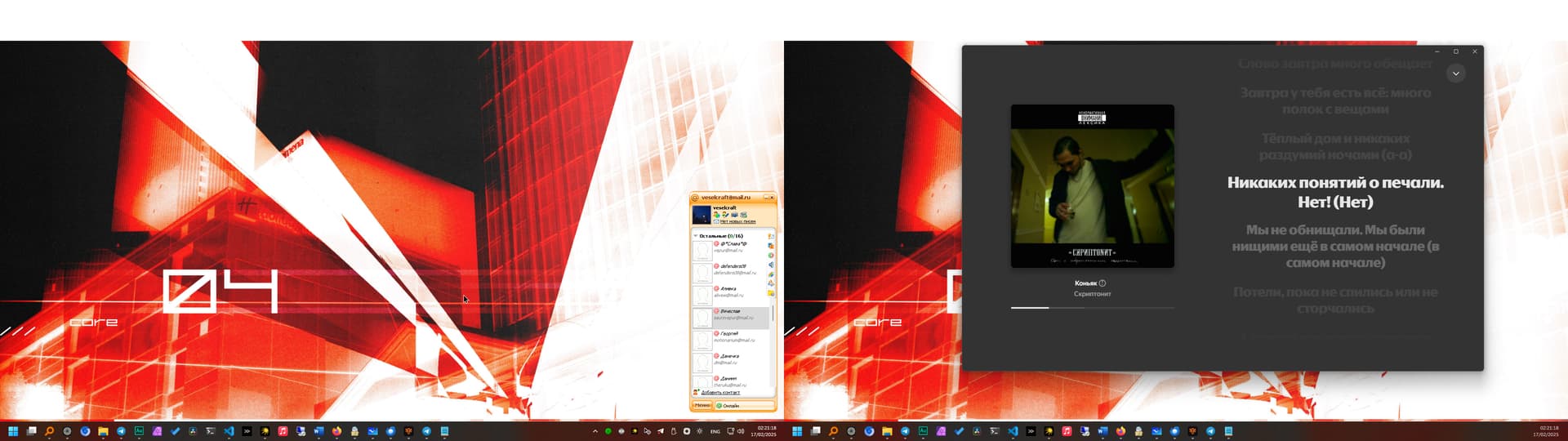Open Start menu on left monitor taskbar
Viewport: 1568px width, 441px height.
[13, 431]
